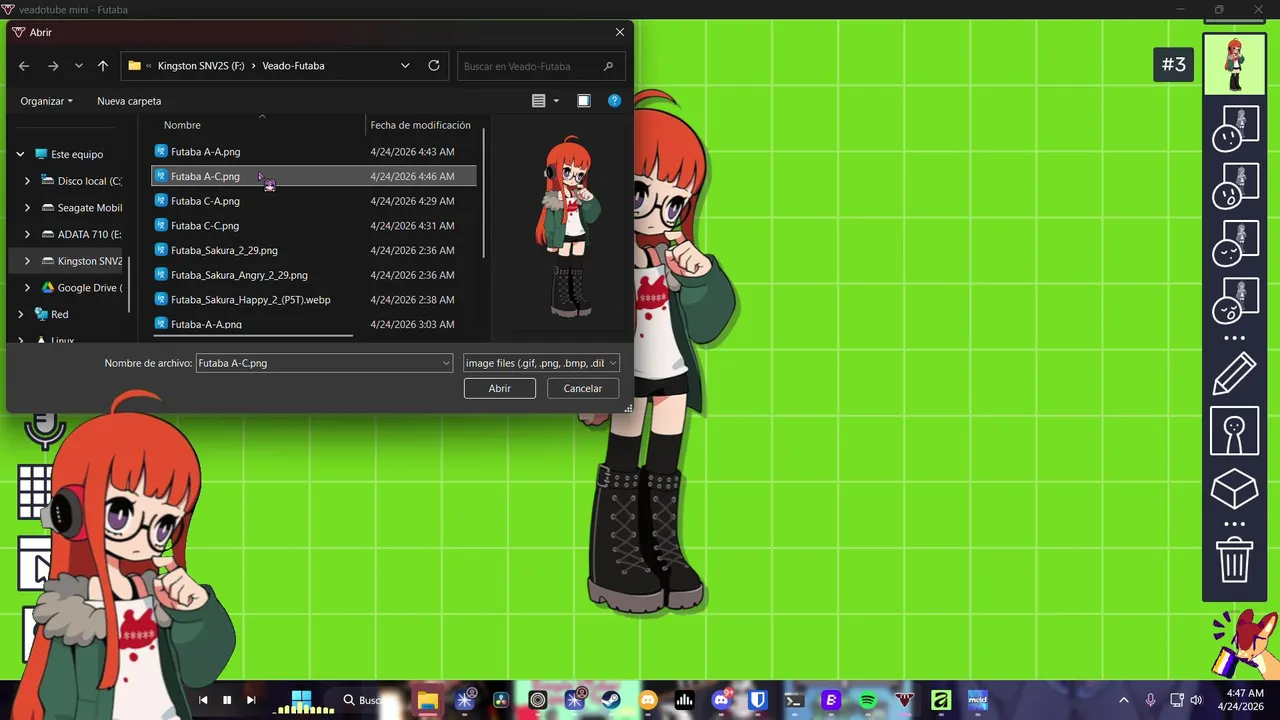Select file Futaba_Sakura_Angry_2_29.png
Image resolution: width=1280 pixels, height=720 pixels.
(313, 275)
